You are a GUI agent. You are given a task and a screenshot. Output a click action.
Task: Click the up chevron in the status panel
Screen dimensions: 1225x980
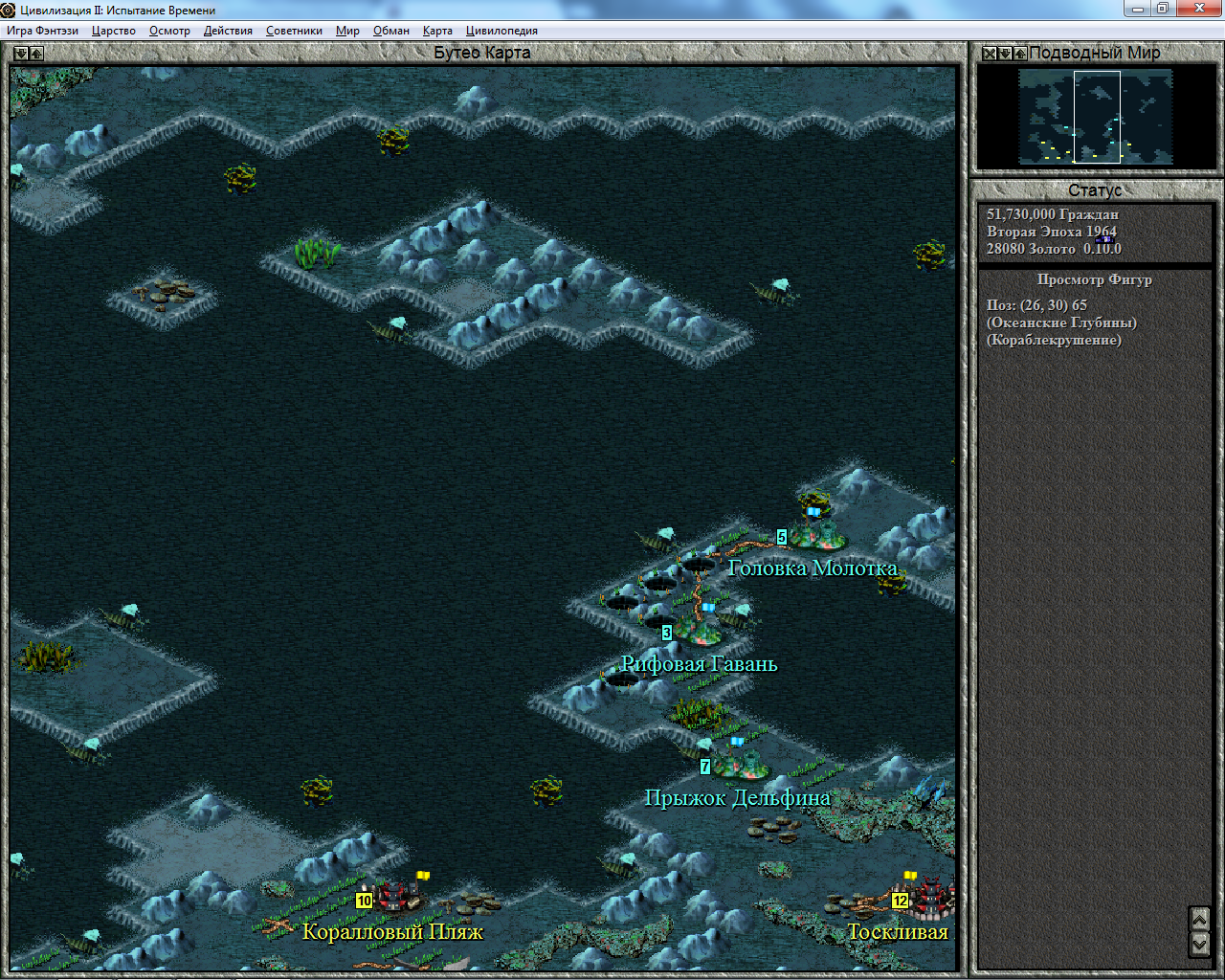1199,918
